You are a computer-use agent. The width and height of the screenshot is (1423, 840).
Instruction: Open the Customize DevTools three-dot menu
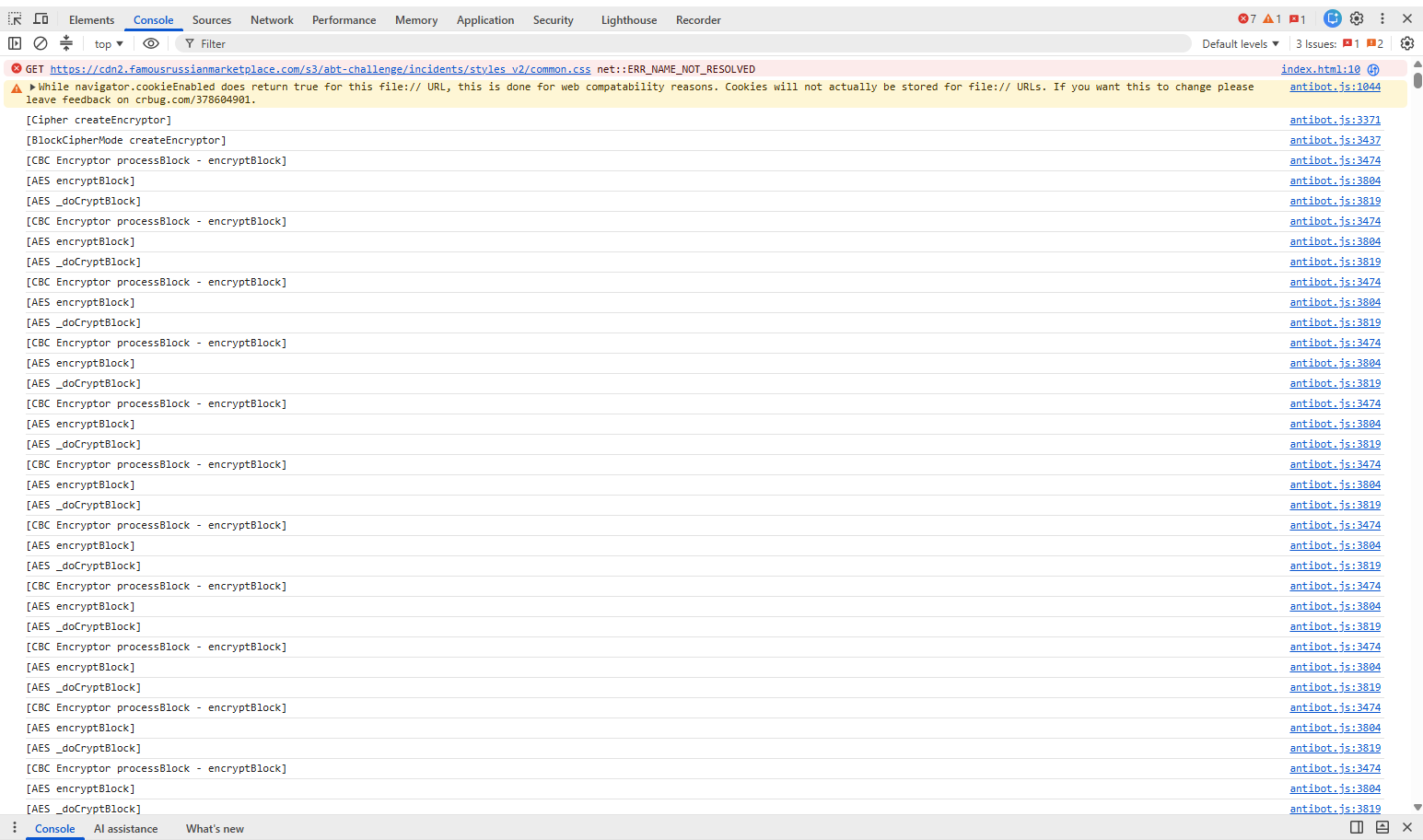click(1382, 18)
